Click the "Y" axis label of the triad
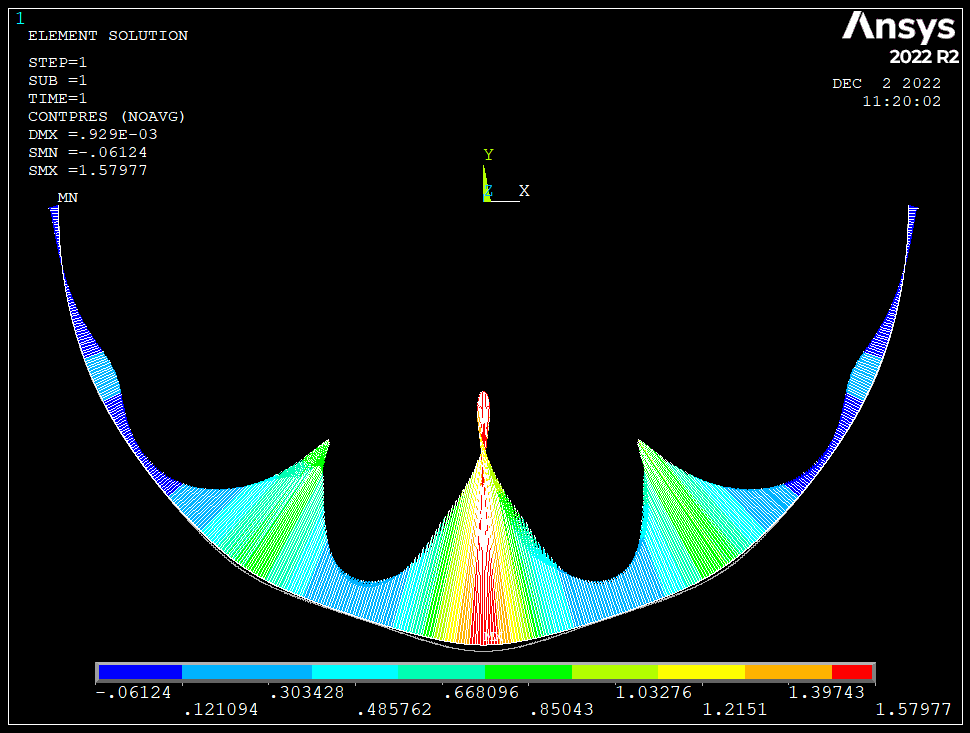 [488, 155]
